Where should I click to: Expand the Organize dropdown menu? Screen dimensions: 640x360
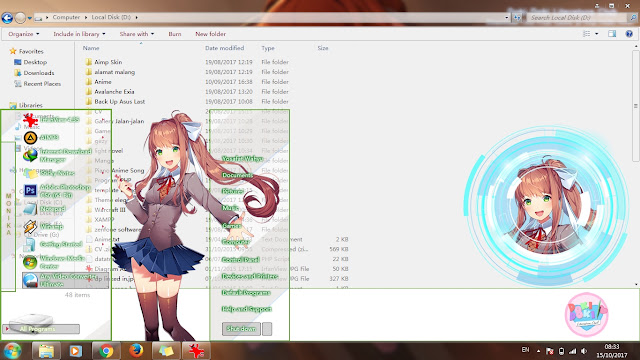24,34
